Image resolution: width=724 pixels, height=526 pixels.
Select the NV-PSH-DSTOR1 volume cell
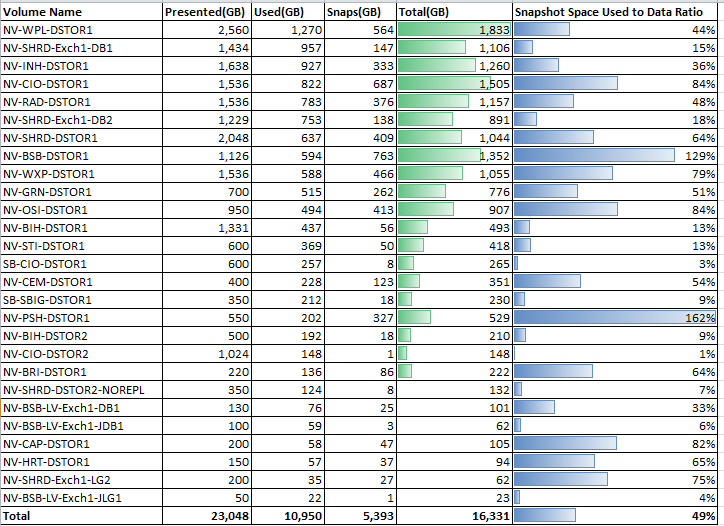click(x=82, y=318)
